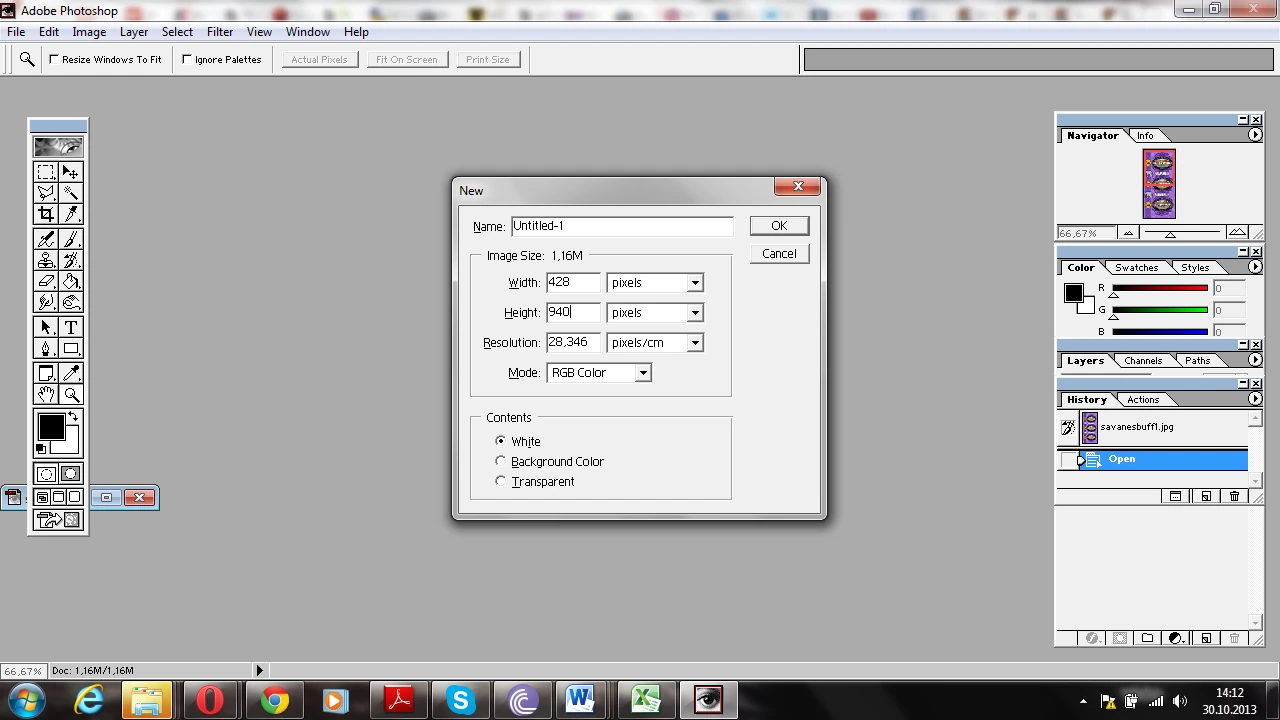Switch to the Swatches tab

pyautogui.click(x=1137, y=268)
